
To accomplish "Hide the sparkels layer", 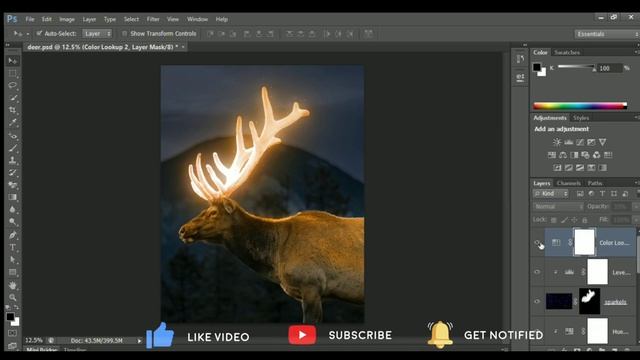I will [x=537, y=302].
